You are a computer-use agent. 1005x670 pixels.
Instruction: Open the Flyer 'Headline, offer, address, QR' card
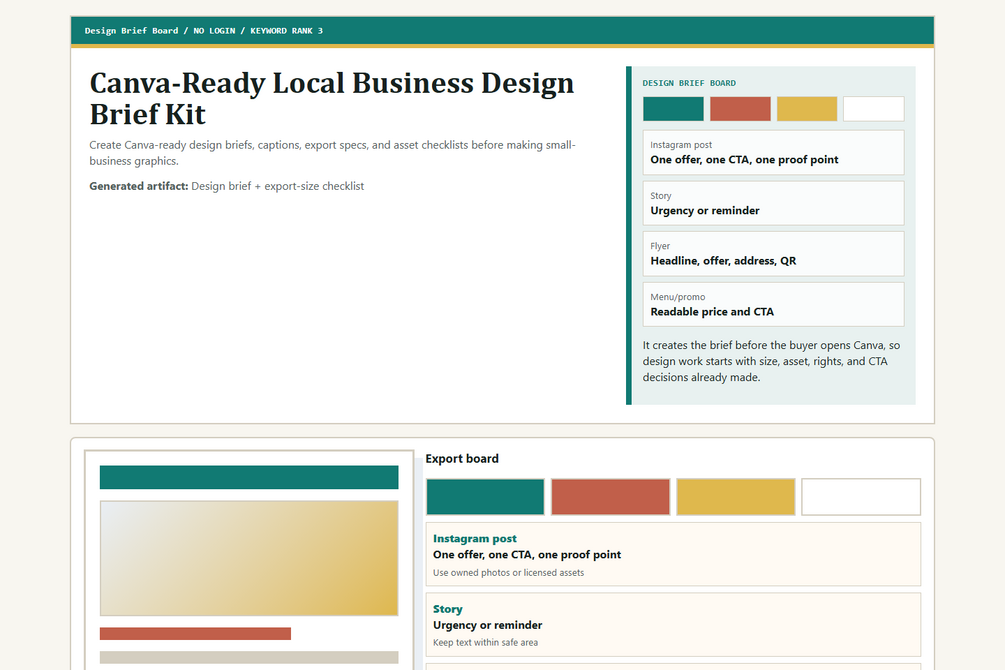774,254
